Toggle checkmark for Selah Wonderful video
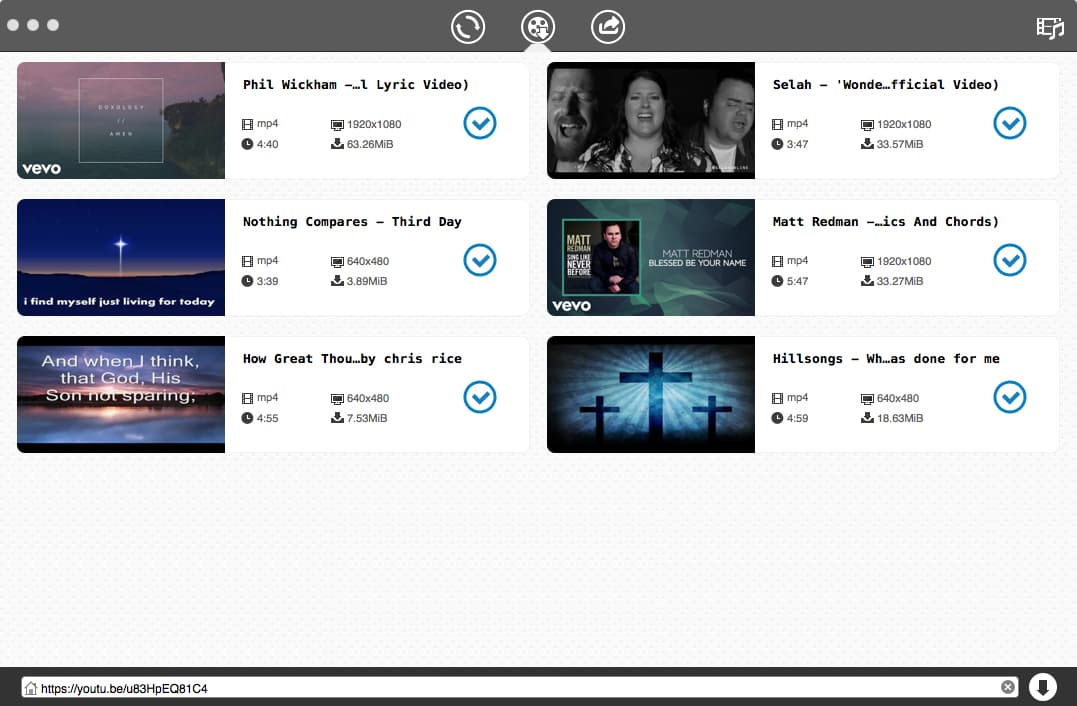 pyautogui.click(x=1010, y=123)
